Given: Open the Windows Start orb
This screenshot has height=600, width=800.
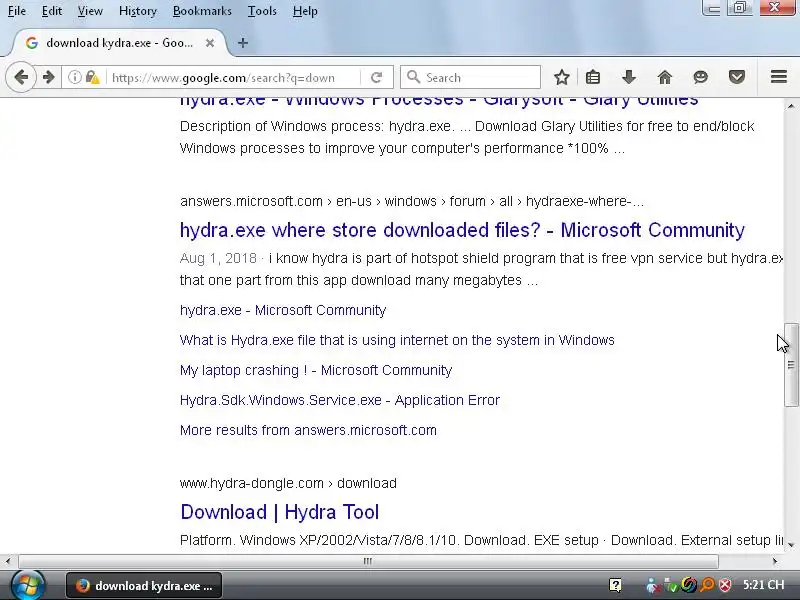Looking at the screenshot, I should coord(28,585).
